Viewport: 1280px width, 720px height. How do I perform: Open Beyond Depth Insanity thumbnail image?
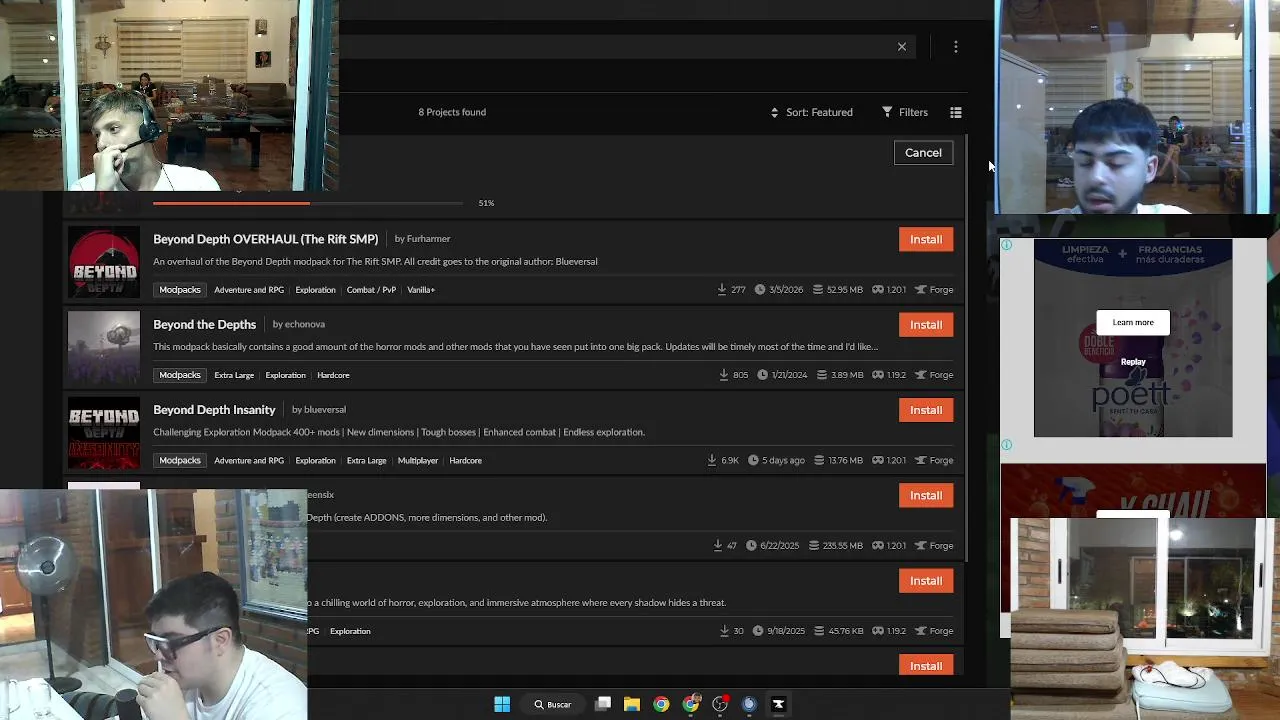point(104,433)
